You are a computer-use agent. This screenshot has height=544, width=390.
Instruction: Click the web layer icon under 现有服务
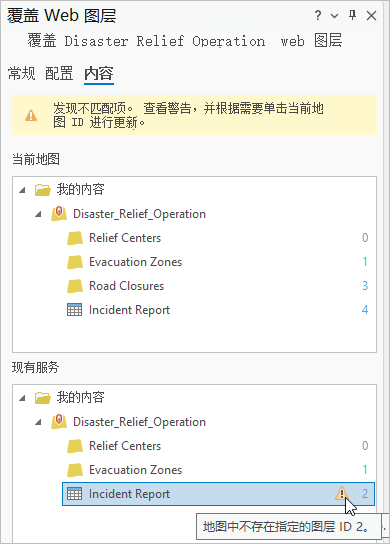point(59,421)
